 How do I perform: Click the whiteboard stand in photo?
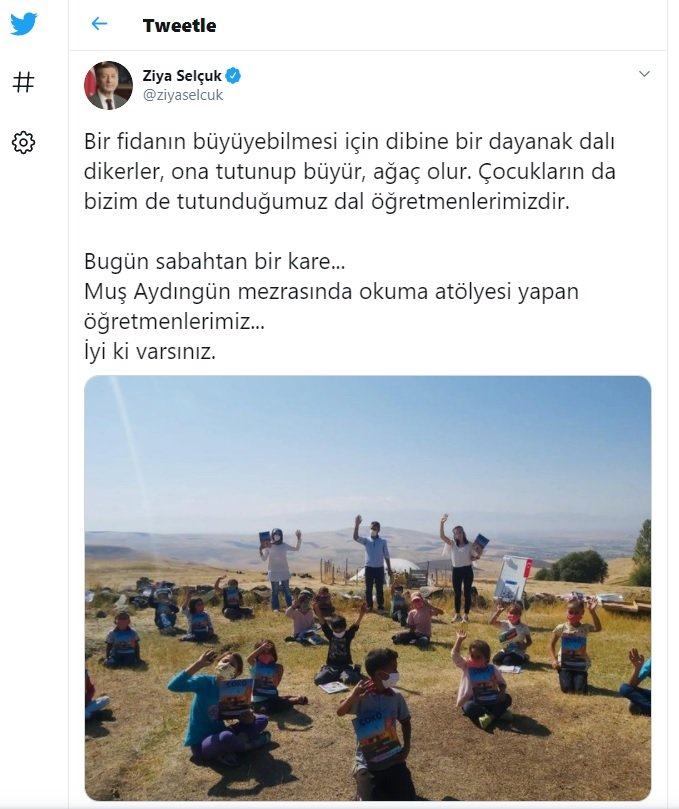tap(512, 579)
